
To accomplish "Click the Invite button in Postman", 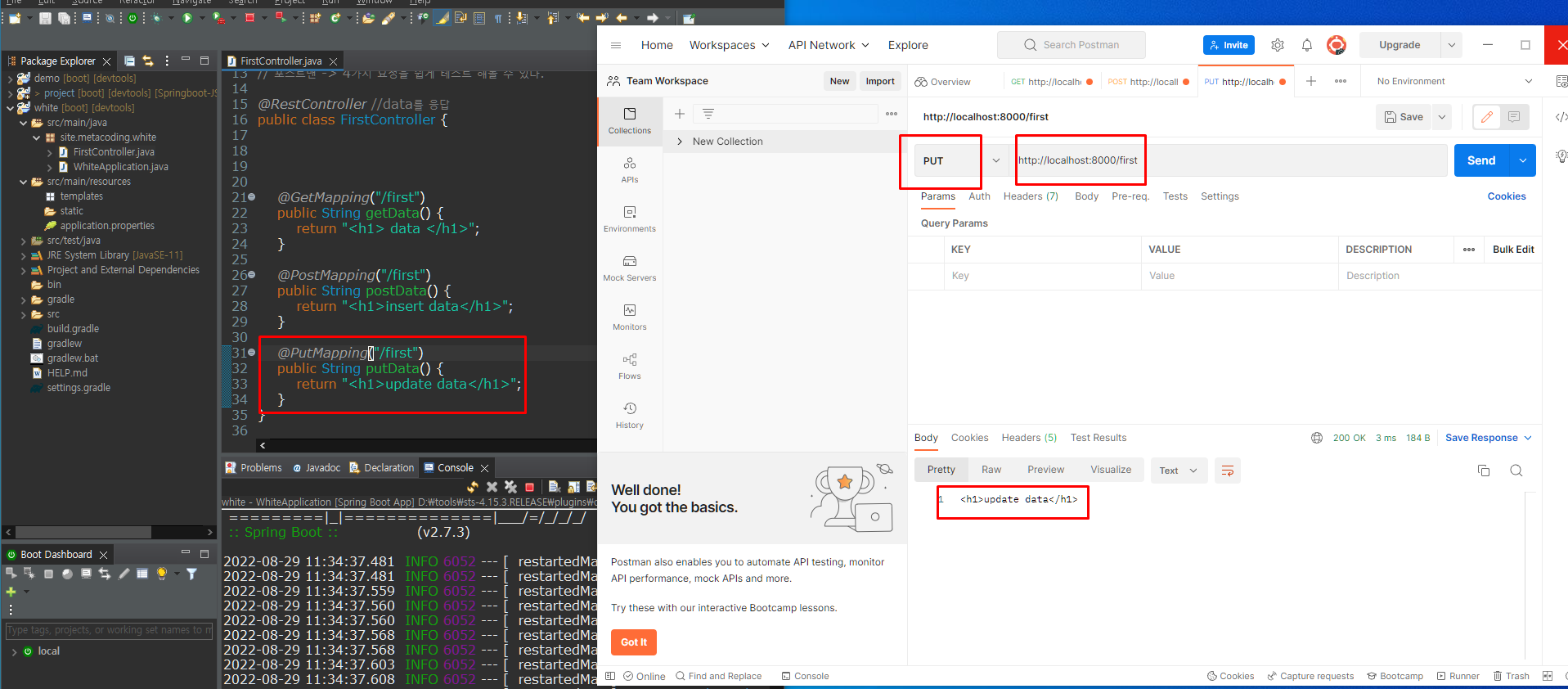I will click(x=1229, y=45).
